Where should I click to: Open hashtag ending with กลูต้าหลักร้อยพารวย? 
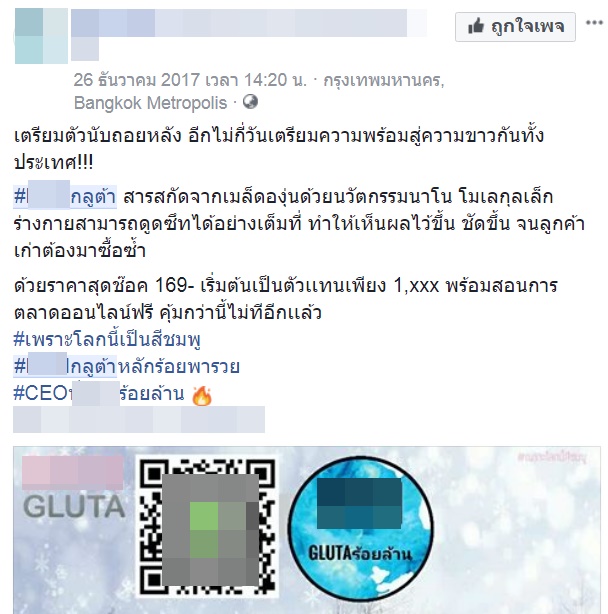pos(126,367)
